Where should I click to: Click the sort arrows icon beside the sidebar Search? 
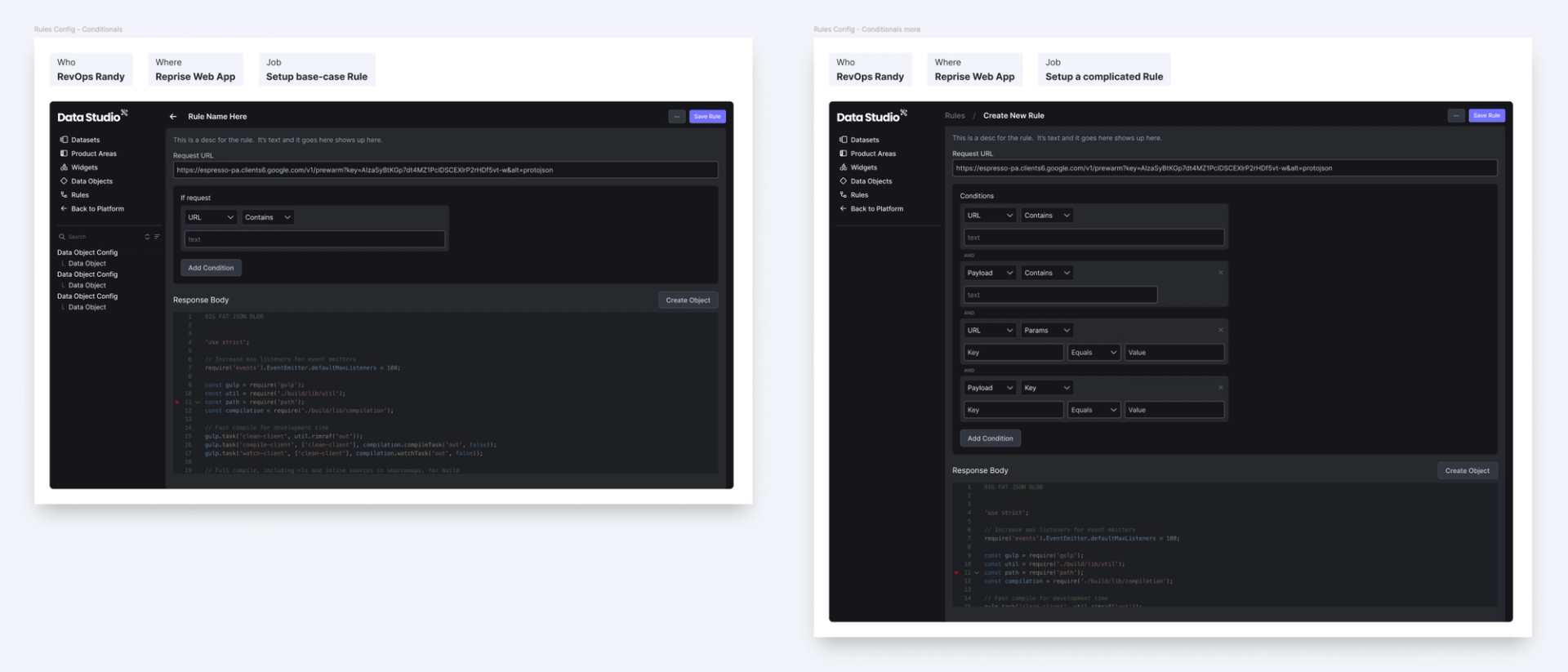(x=147, y=237)
